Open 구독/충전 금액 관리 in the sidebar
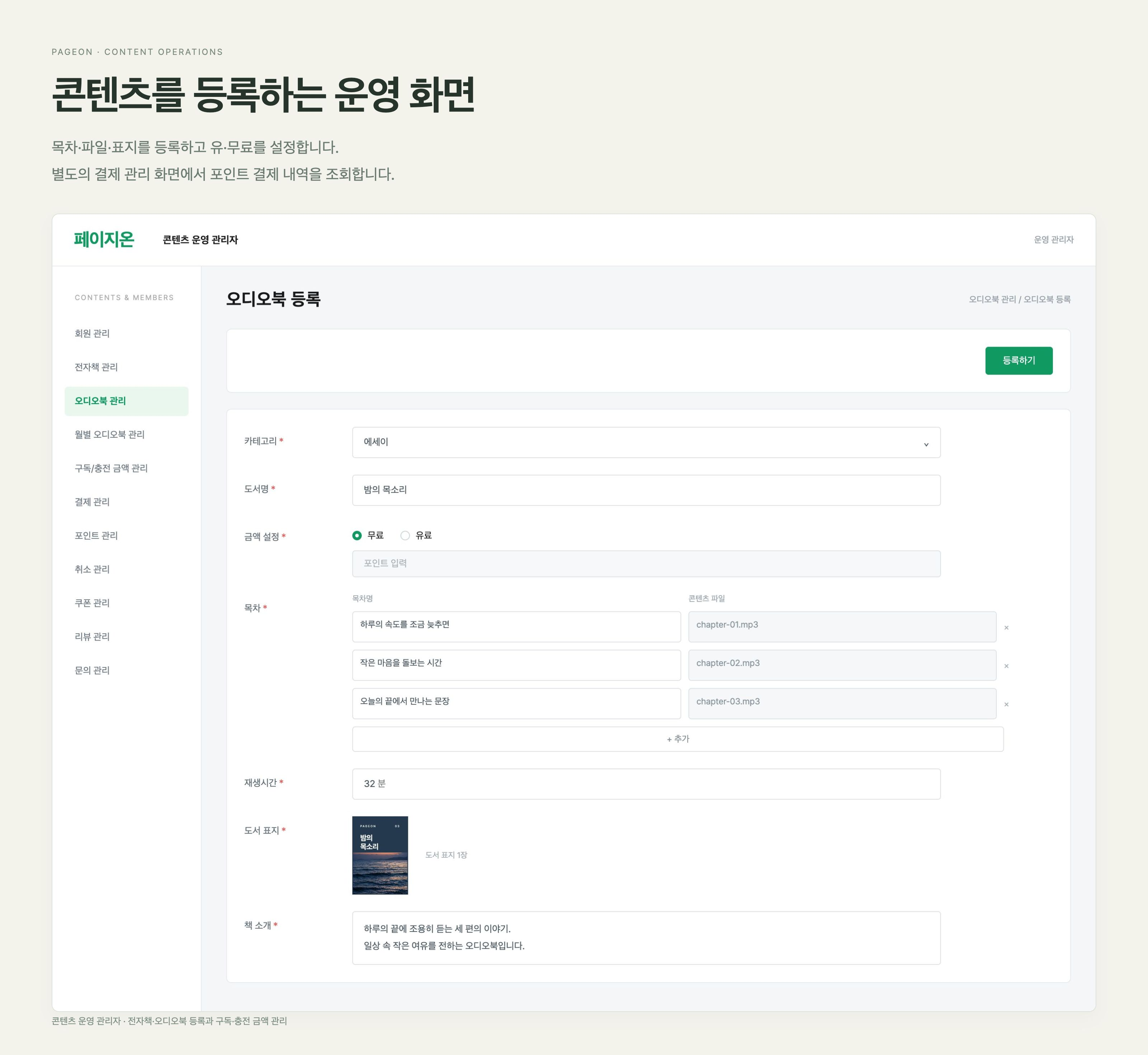 [x=126, y=468]
